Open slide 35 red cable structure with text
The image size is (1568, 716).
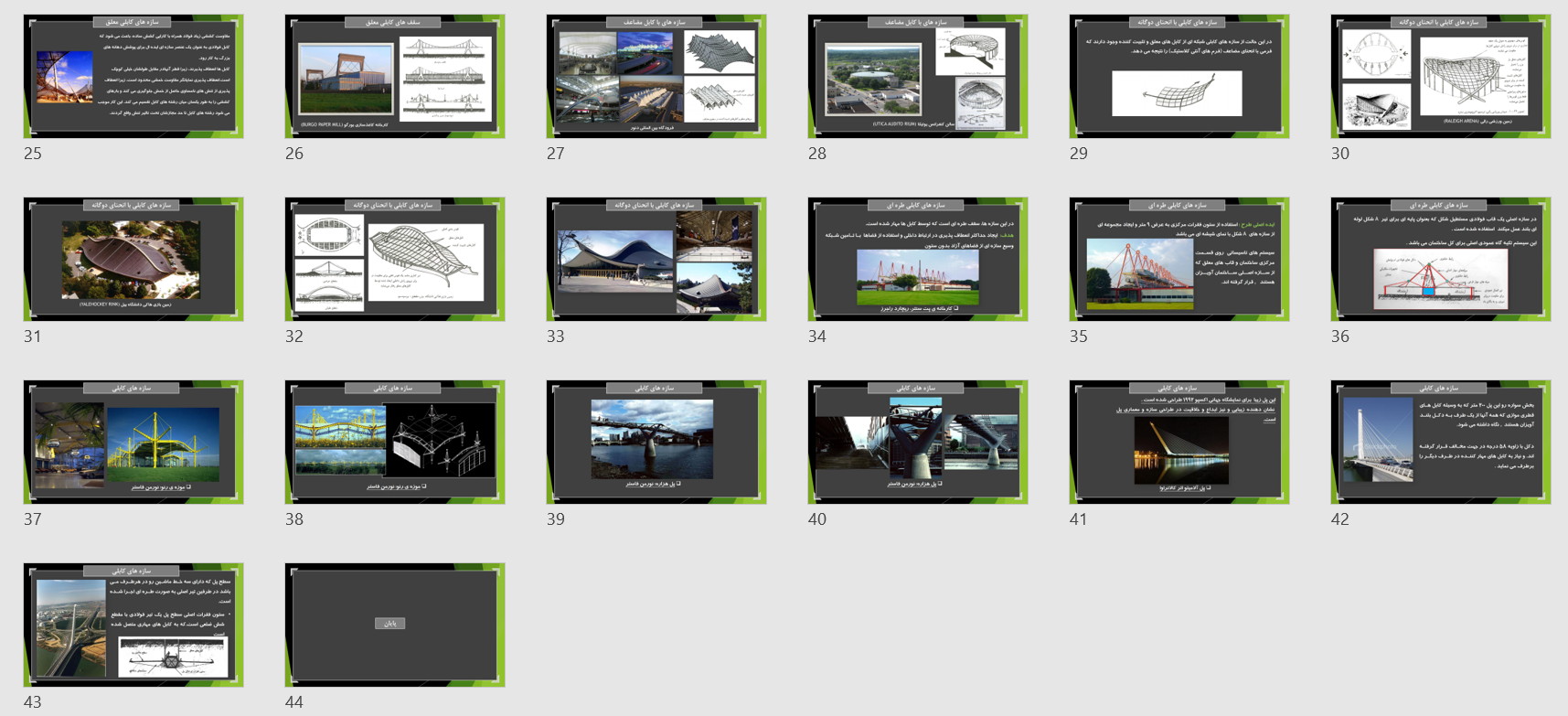point(1179,260)
